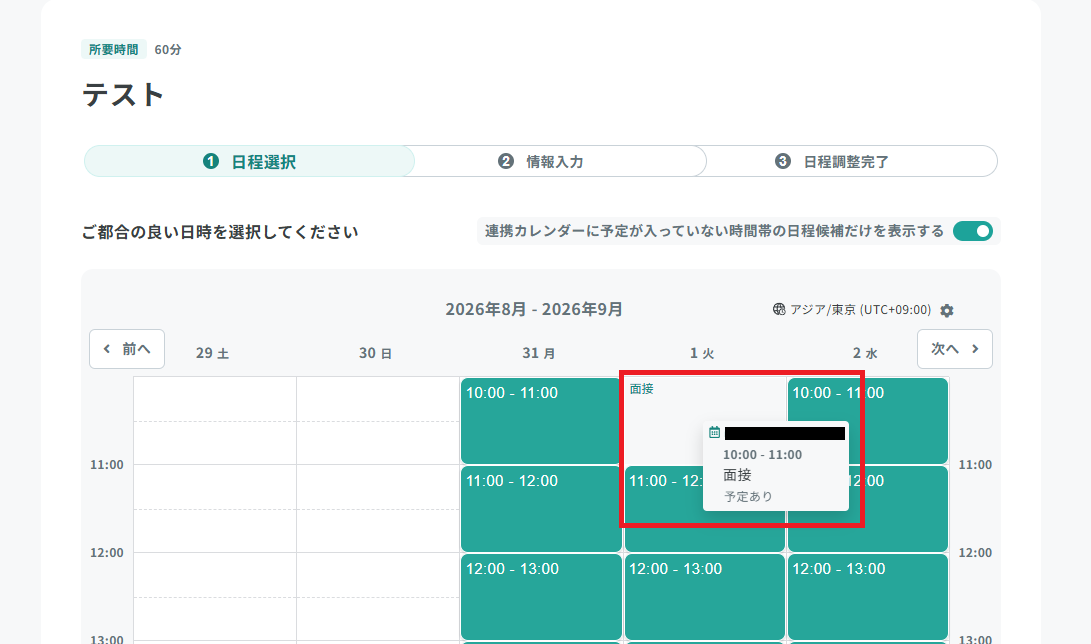Pick Monday 31 slot 12:00 - 13:00
1091x644 pixels.
[x=541, y=597]
